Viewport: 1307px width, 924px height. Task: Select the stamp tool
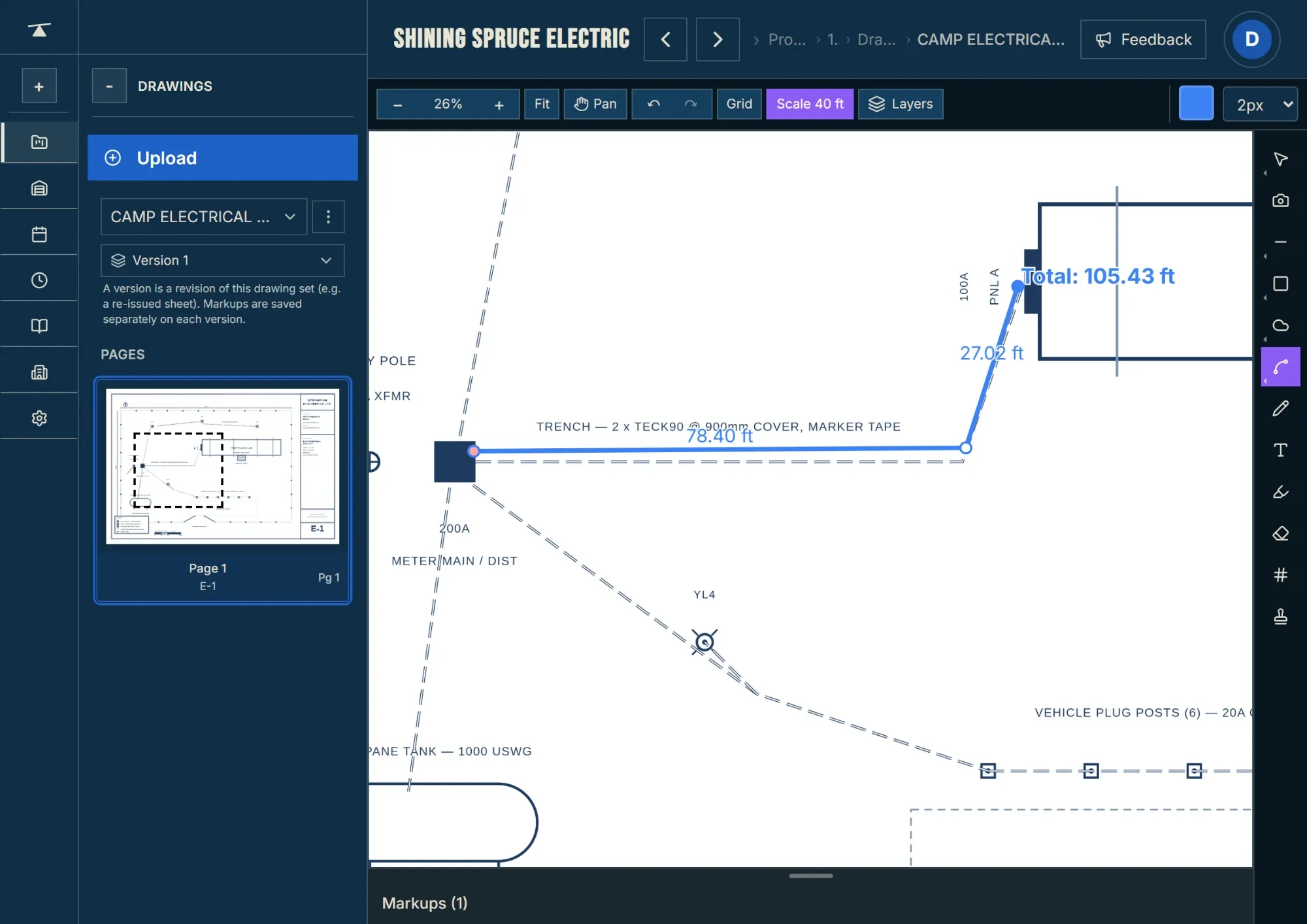tap(1280, 617)
